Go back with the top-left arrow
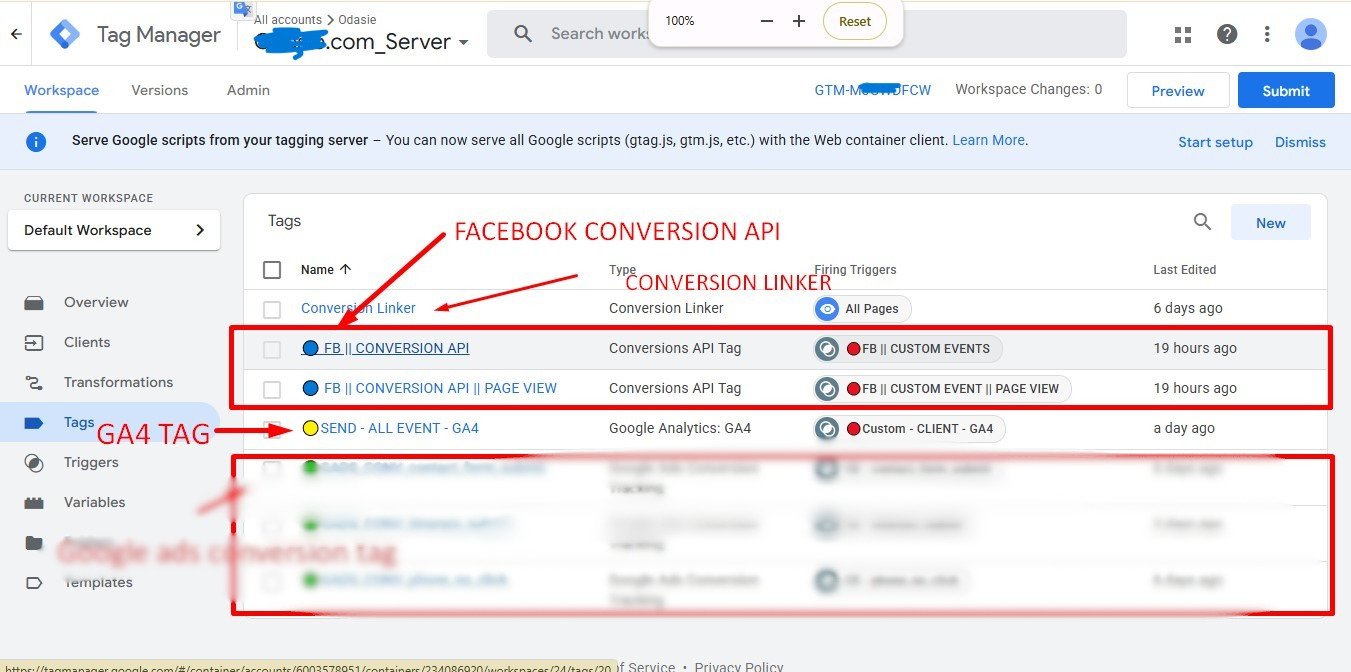 click(16, 34)
